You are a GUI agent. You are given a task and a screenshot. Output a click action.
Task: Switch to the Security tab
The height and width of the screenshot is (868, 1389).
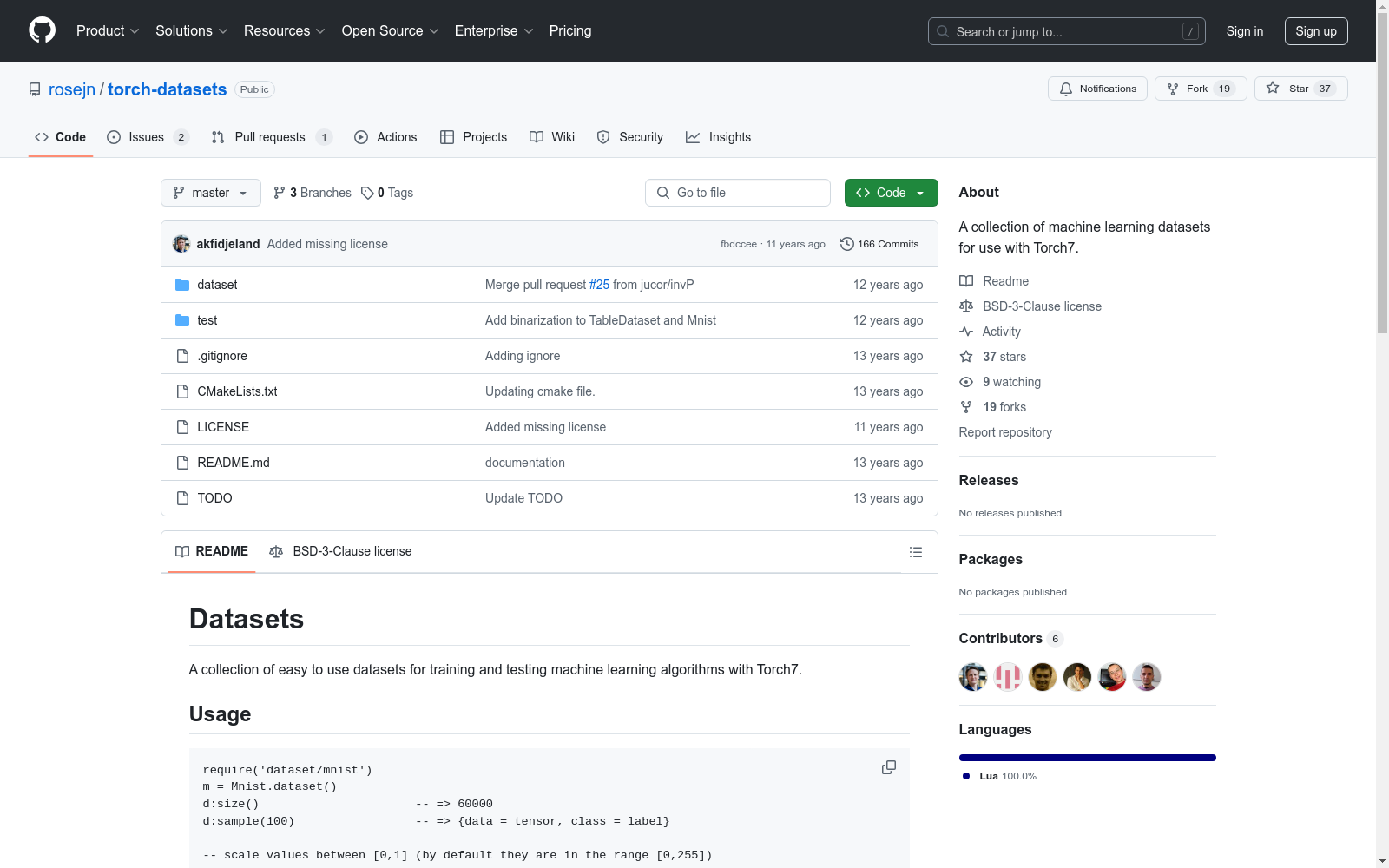click(630, 137)
